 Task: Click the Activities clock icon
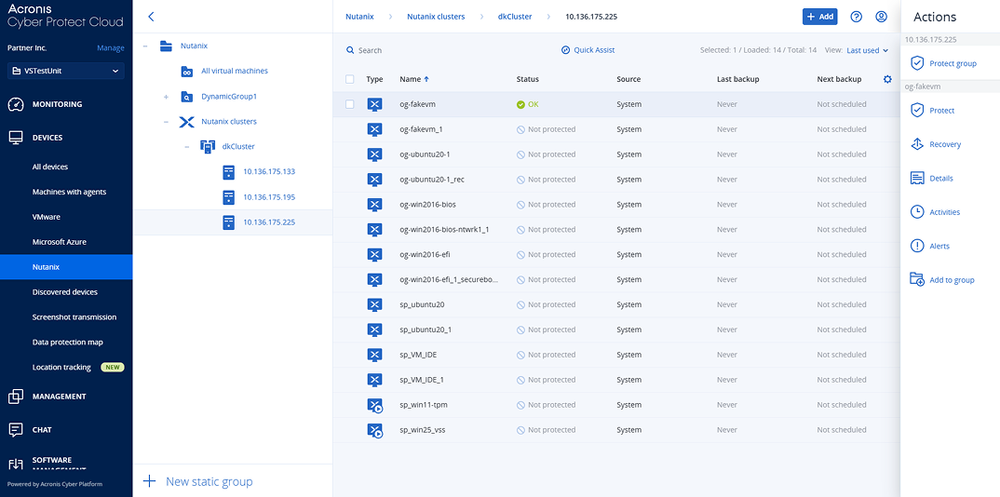pos(917,212)
